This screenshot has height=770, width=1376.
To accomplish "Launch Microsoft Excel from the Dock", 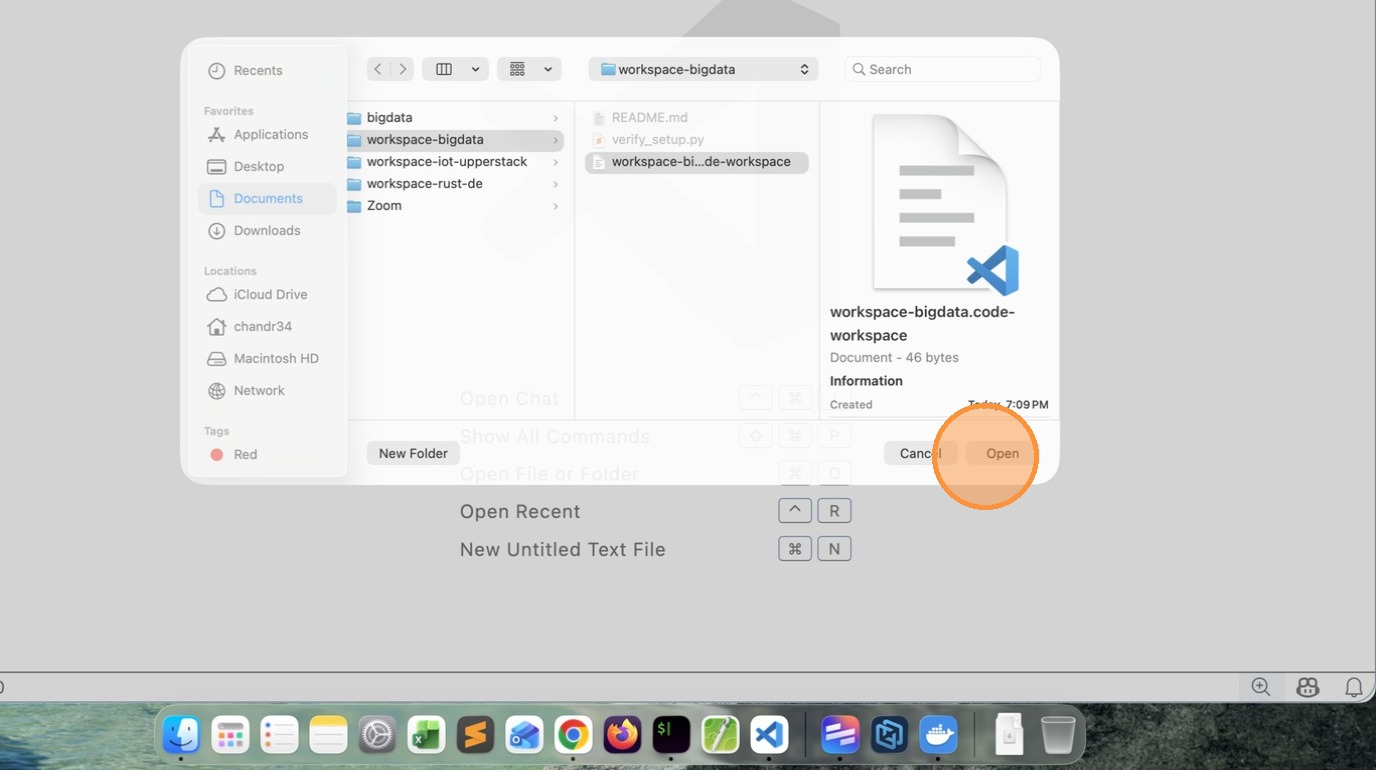I will coord(426,736).
